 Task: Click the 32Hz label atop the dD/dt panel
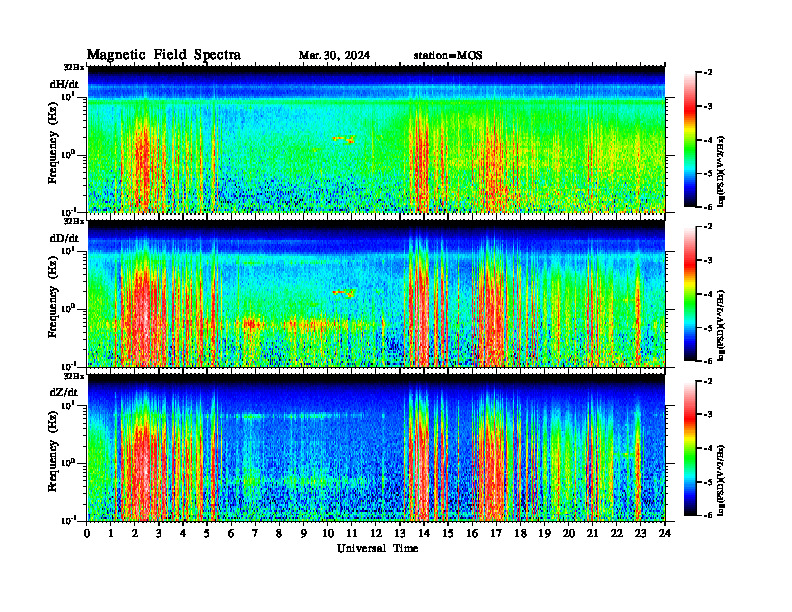(x=73, y=221)
